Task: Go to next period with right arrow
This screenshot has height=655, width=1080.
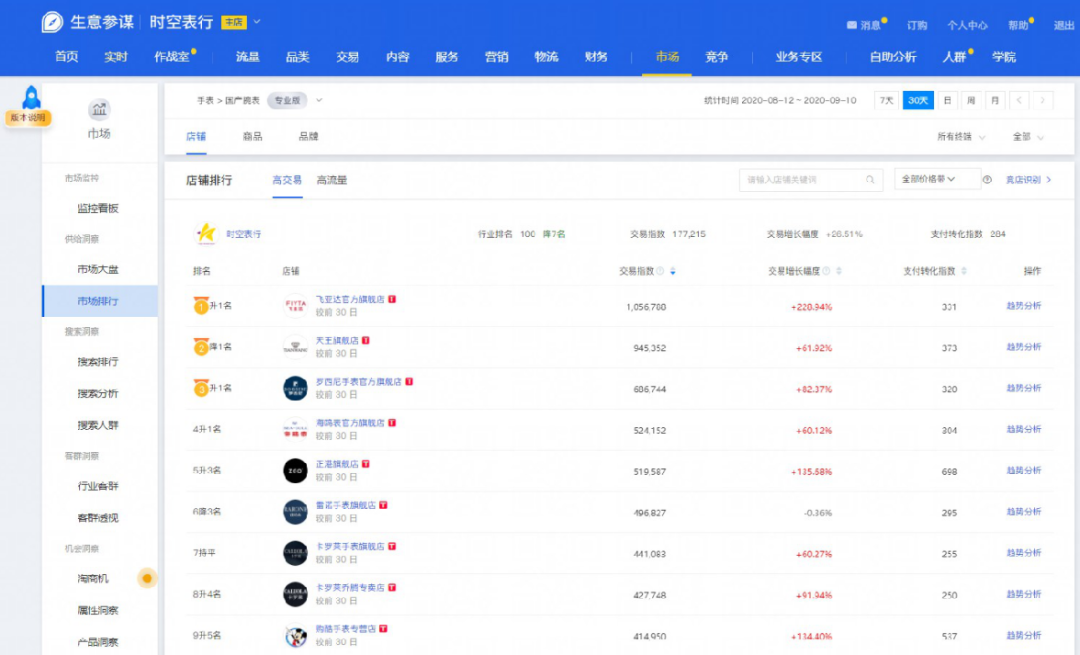Action: click(1043, 101)
